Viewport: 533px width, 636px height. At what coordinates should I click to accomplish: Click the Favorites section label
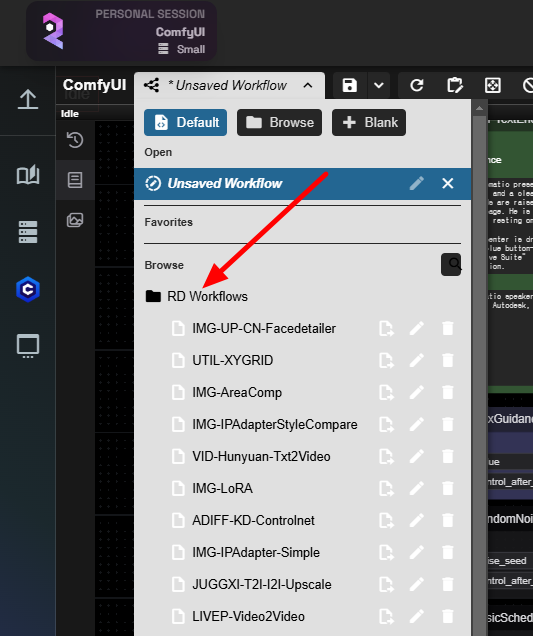[x=168, y=222]
